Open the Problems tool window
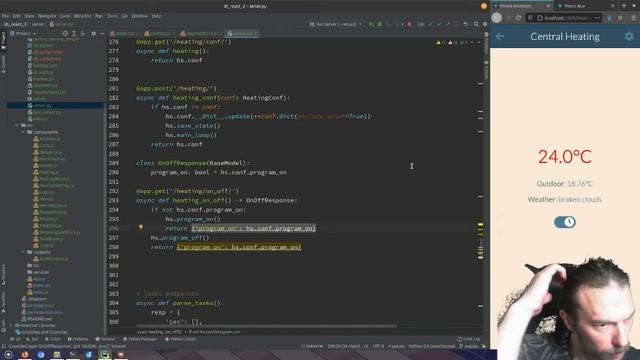The image size is (640, 360). [x=78, y=339]
